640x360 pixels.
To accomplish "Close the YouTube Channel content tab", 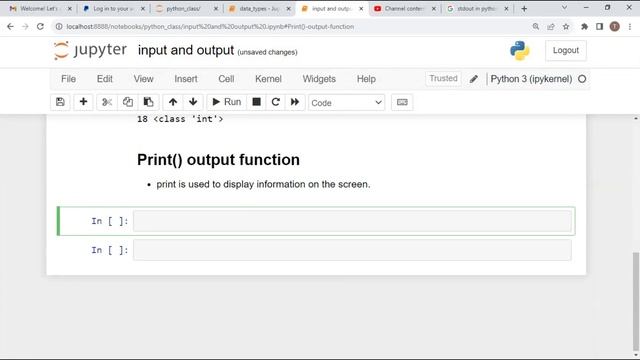I will 433,9.
